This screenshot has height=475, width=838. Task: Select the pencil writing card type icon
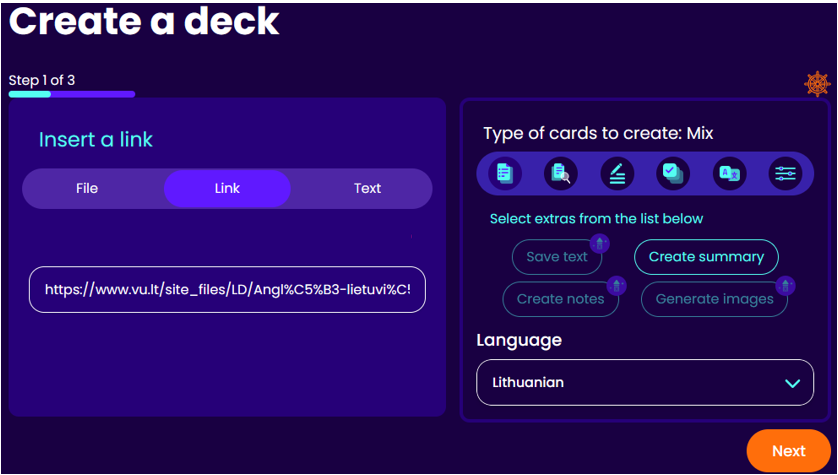[x=617, y=174]
